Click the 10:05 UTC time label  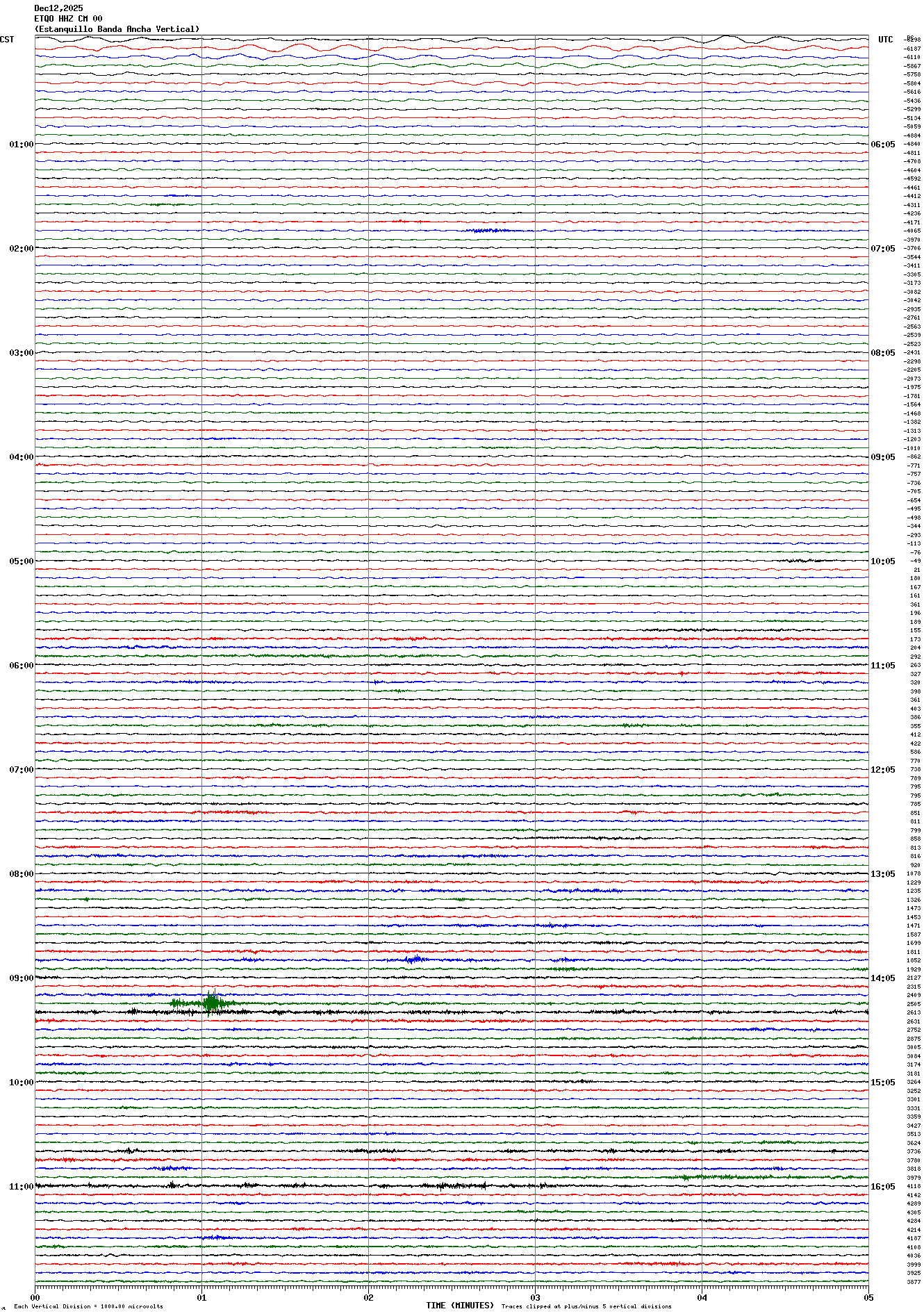[882, 561]
